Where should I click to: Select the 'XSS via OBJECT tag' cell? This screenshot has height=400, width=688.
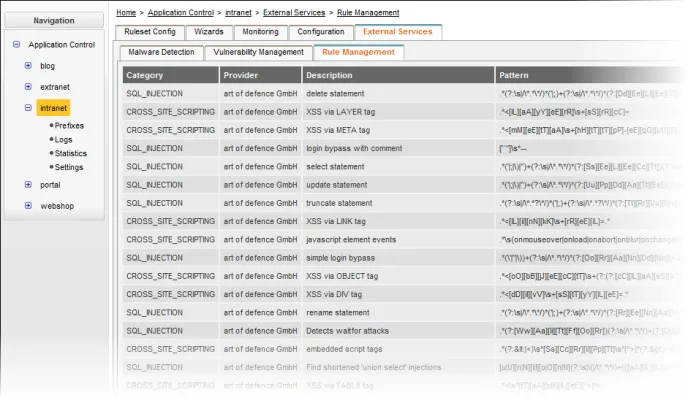(398, 276)
